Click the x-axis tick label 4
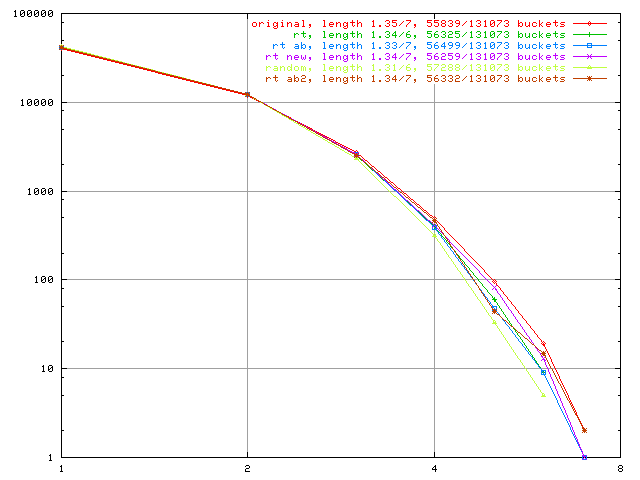The height and width of the screenshot is (480, 640). point(434,468)
